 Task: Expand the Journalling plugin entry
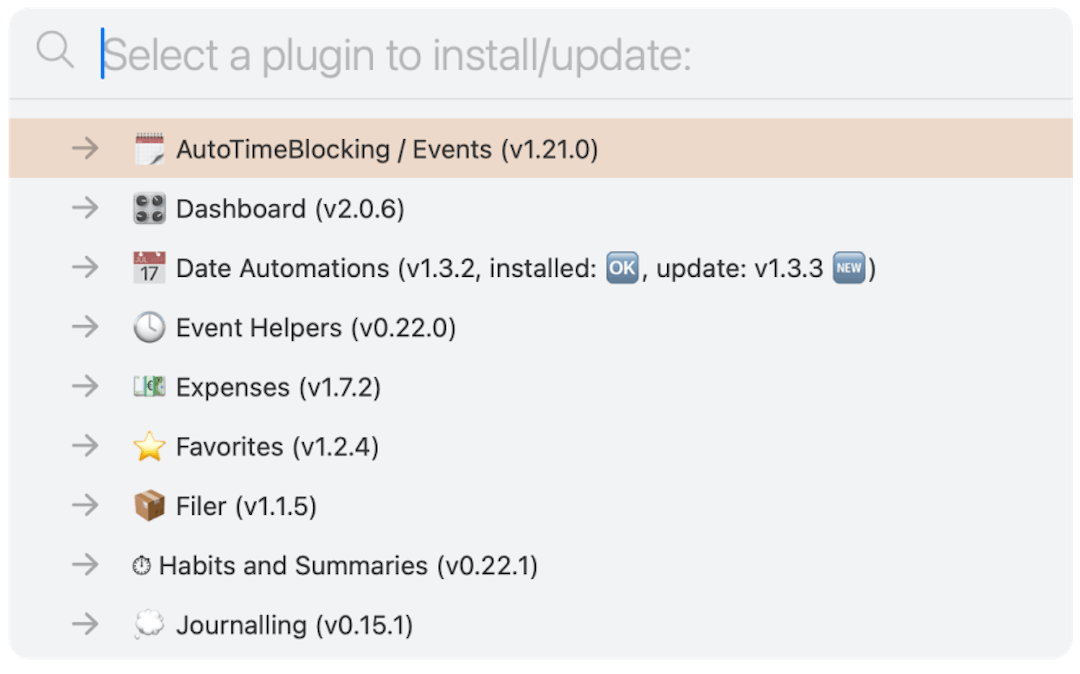86,624
